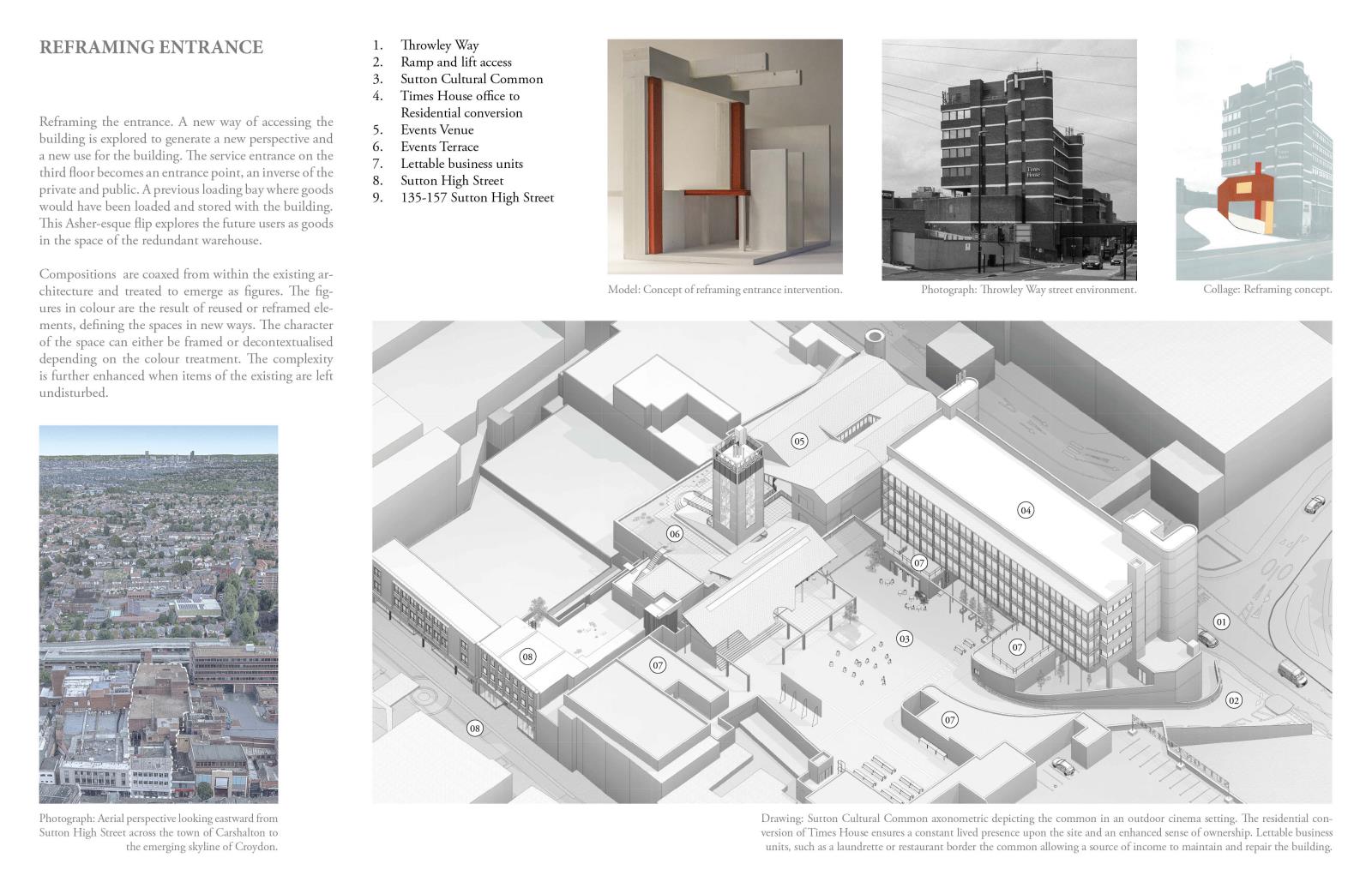
Task: Click the 'REFRAMING ENTRANCE' heading
Action: [x=151, y=47]
